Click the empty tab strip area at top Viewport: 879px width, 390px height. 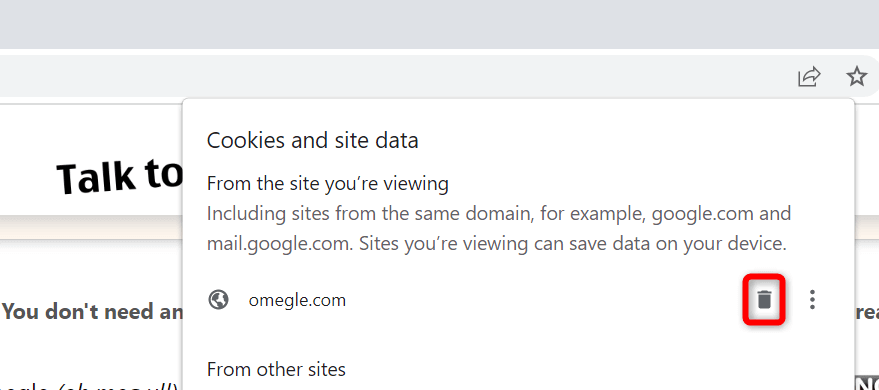tap(440, 24)
